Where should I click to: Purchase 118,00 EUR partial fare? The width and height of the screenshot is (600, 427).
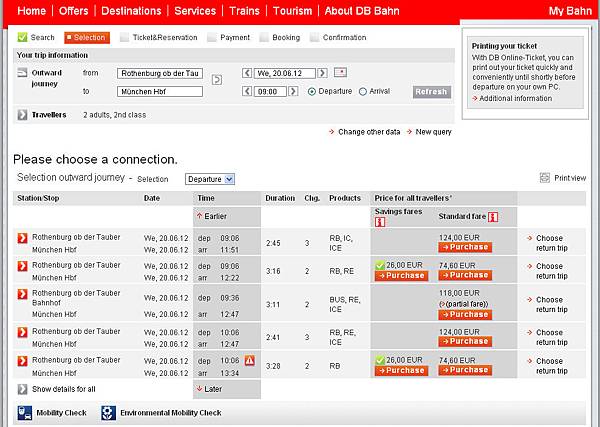tap(465, 315)
